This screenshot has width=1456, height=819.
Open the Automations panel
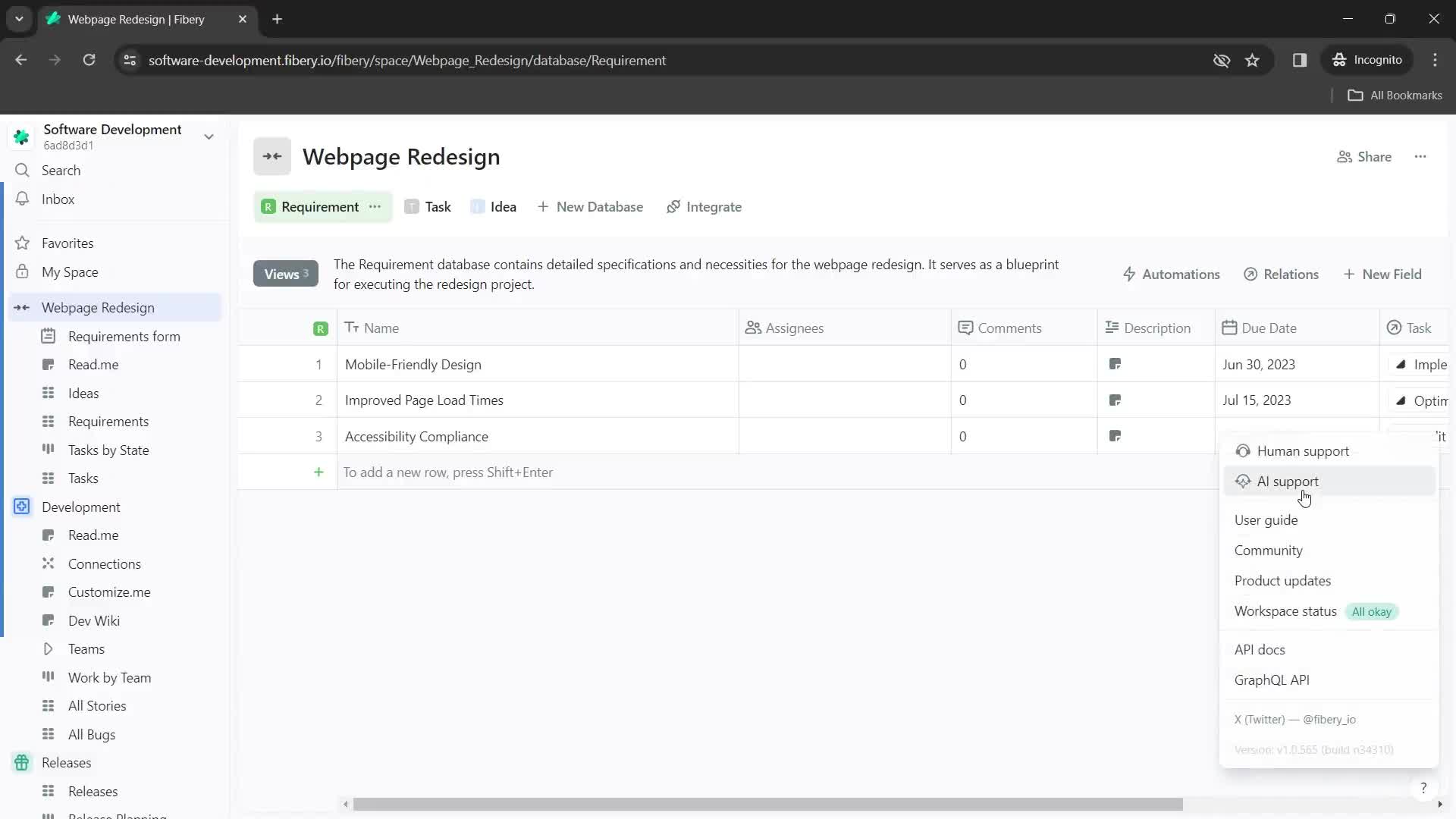1171,273
